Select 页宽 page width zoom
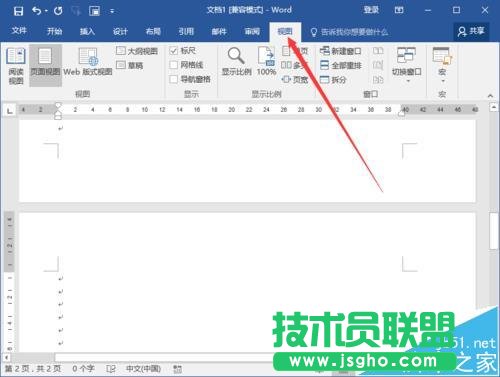 [x=295, y=79]
